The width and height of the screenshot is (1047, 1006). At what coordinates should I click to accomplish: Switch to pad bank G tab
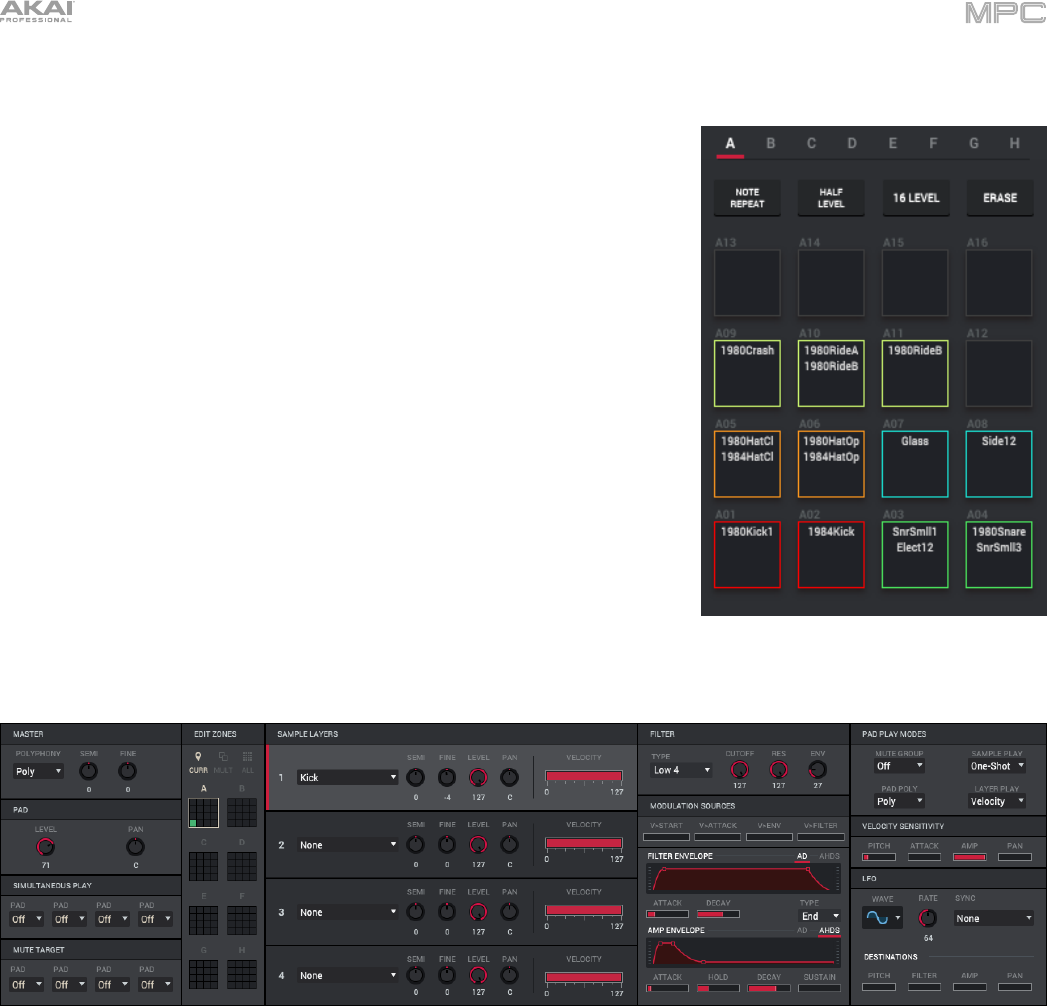(974, 143)
